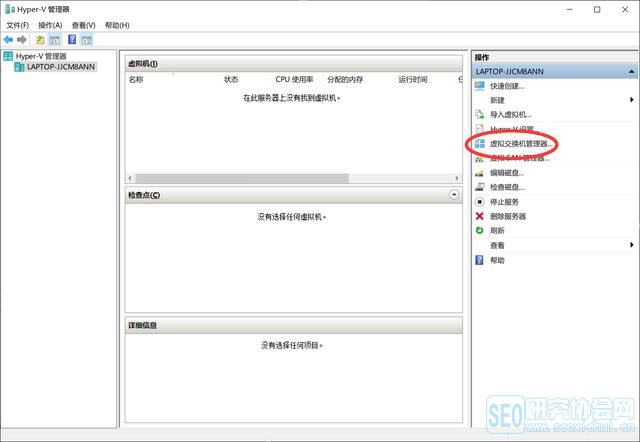Click the 快速创建 monitor icon
This screenshot has width=640, height=442.
[480, 86]
